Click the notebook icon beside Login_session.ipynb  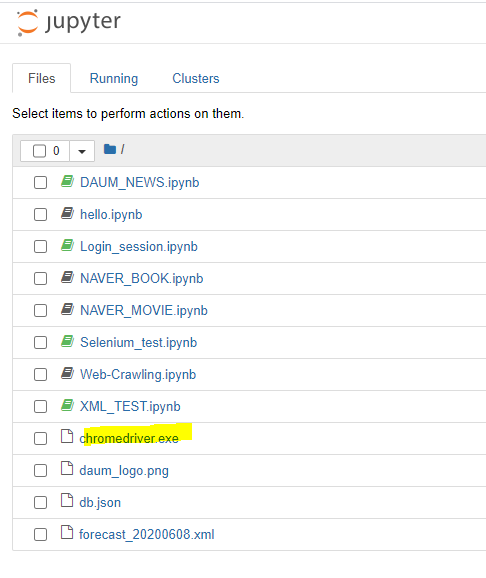67,246
